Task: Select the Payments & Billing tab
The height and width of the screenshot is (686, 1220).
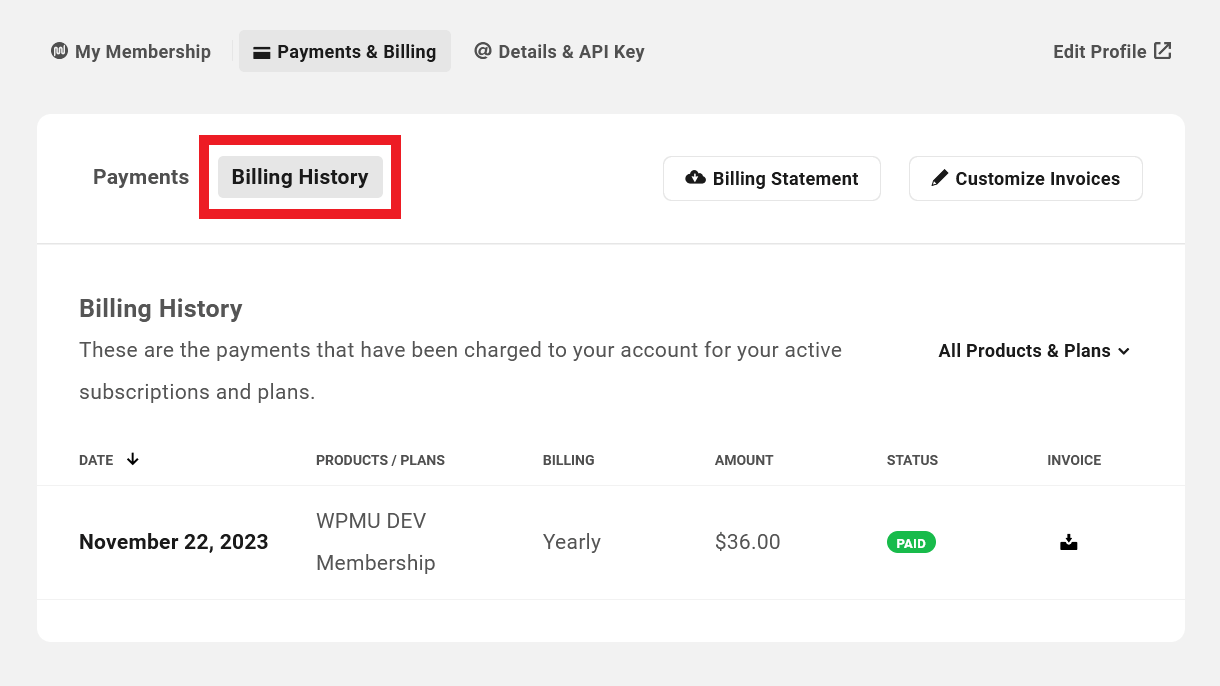Action: tap(345, 51)
